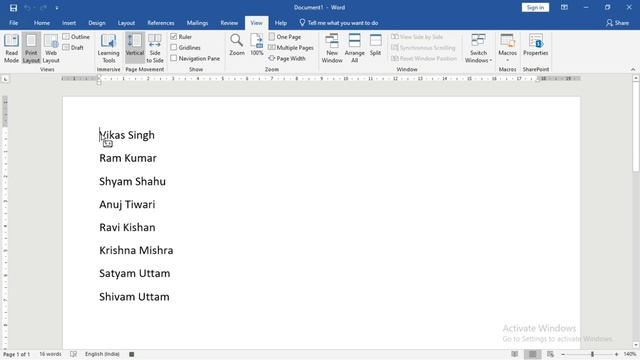
Task: Open a New Window
Action: [x=332, y=48]
